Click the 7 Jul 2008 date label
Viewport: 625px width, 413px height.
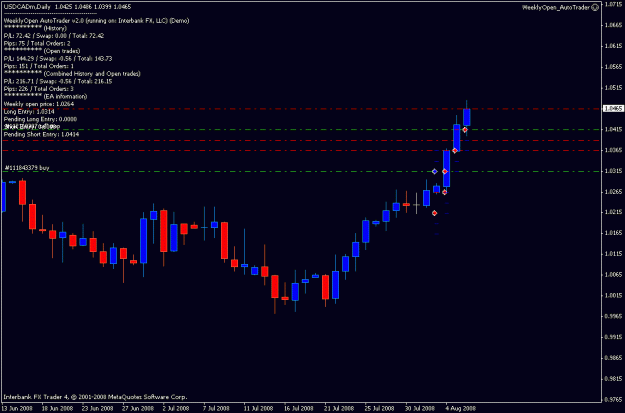216,409
